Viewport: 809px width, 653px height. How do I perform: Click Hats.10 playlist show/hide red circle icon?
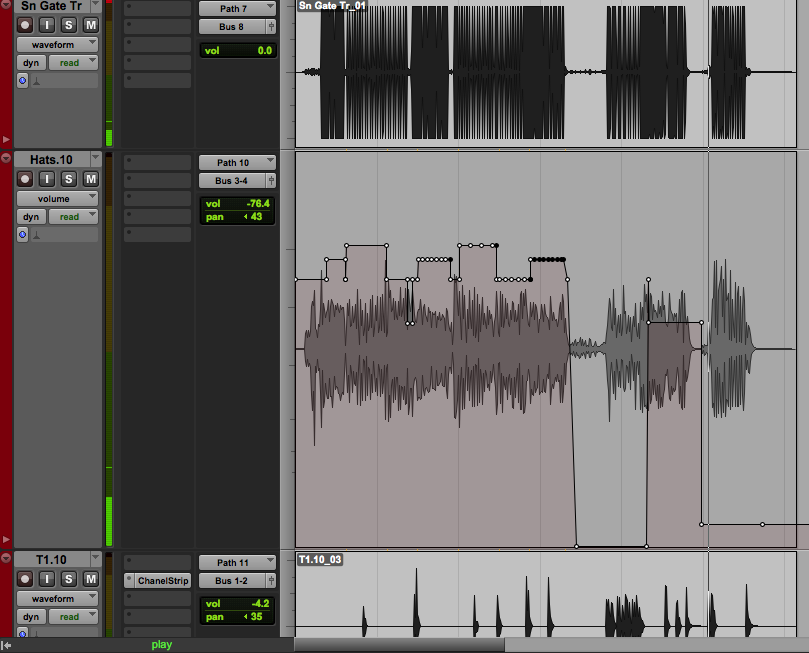coord(6,158)
